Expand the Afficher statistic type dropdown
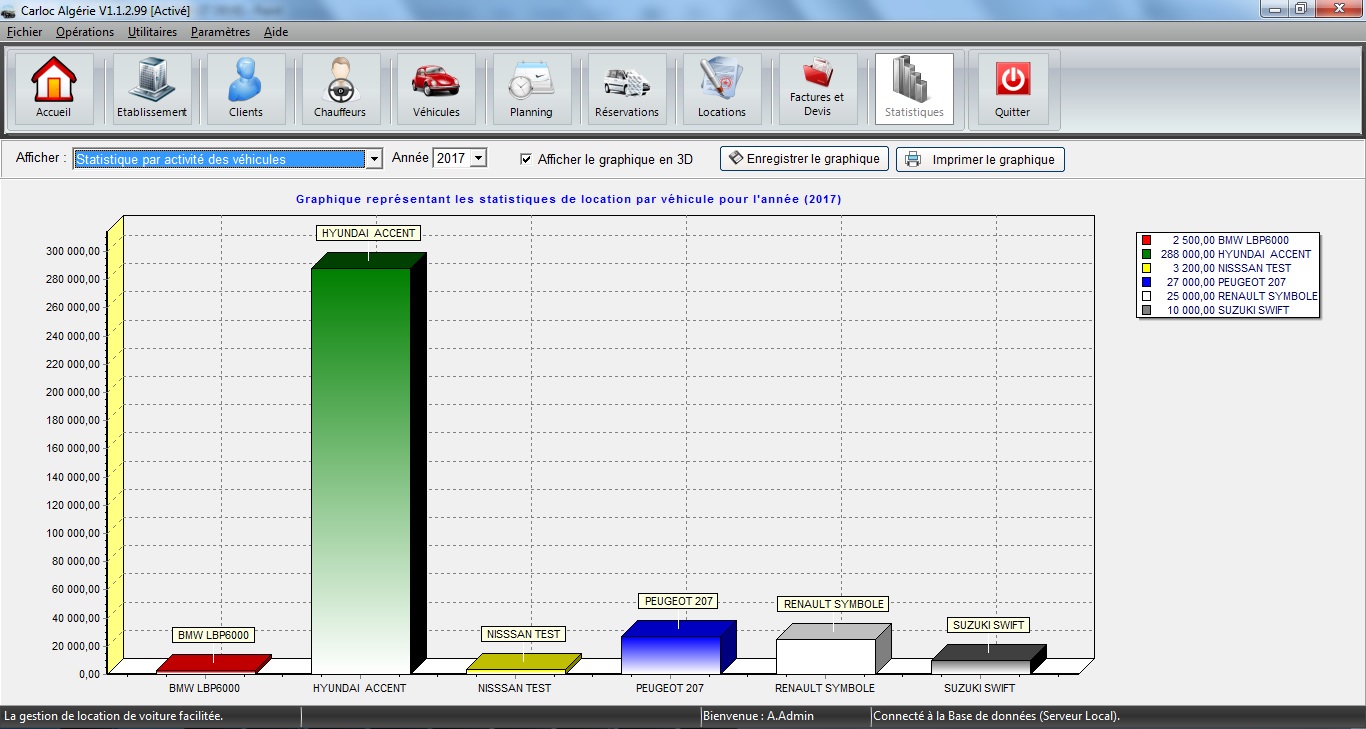This screenshot has width=1366, height=729. click(374, 159)
